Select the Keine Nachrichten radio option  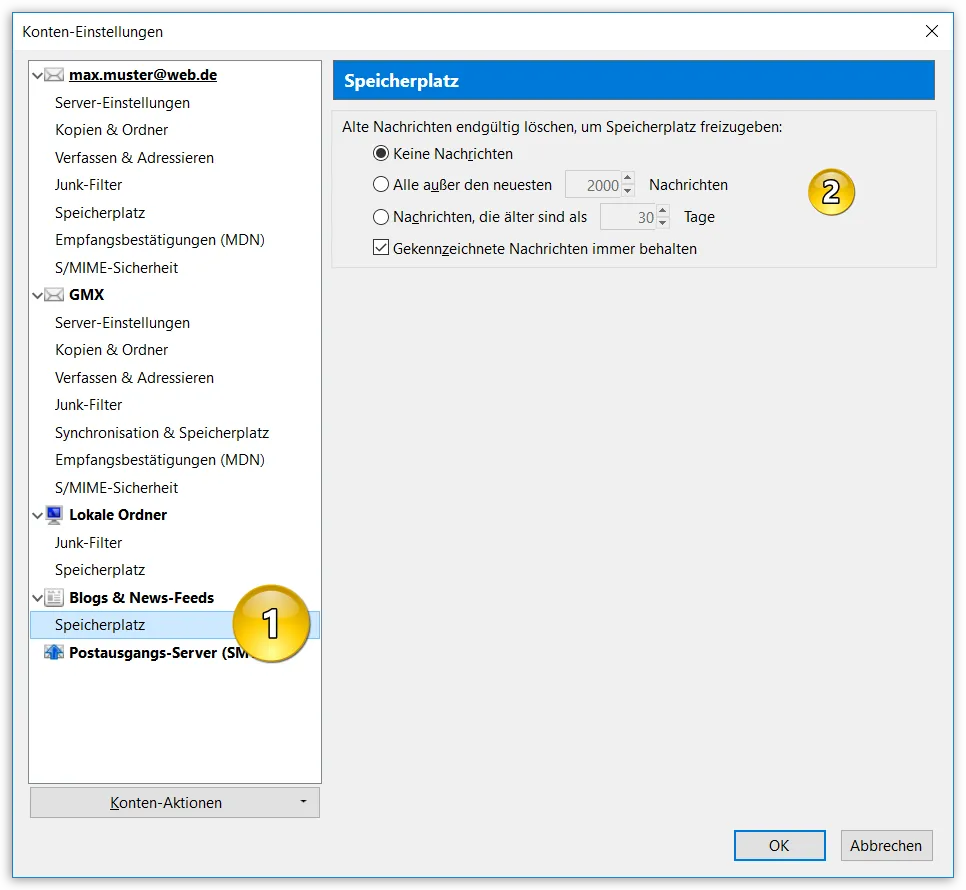coord(381,153)
